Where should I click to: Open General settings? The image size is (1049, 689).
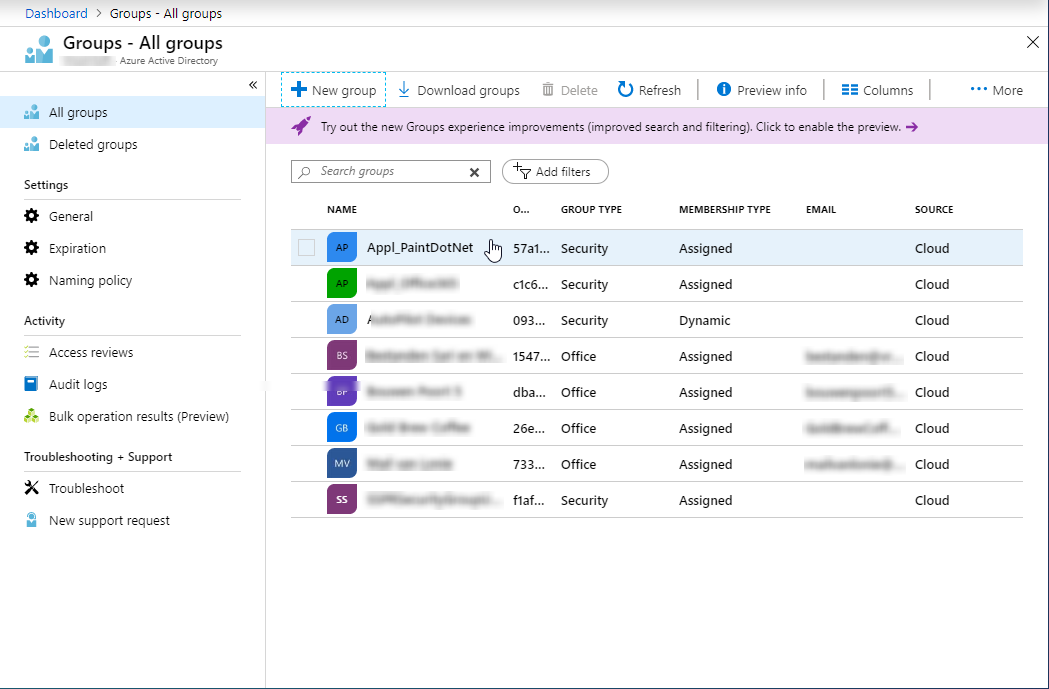(70, 217)
